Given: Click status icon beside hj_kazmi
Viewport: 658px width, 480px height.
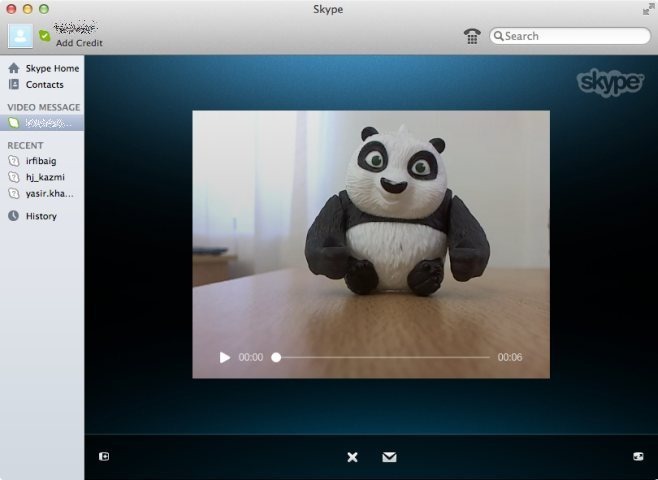Looking at the screenshot, I should coord(14,177).
